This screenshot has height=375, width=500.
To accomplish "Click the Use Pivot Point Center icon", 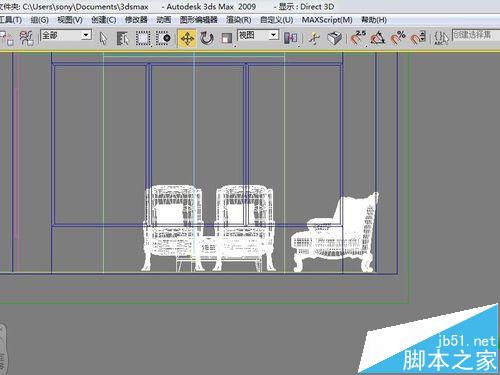I will click(x=291, y=38).
